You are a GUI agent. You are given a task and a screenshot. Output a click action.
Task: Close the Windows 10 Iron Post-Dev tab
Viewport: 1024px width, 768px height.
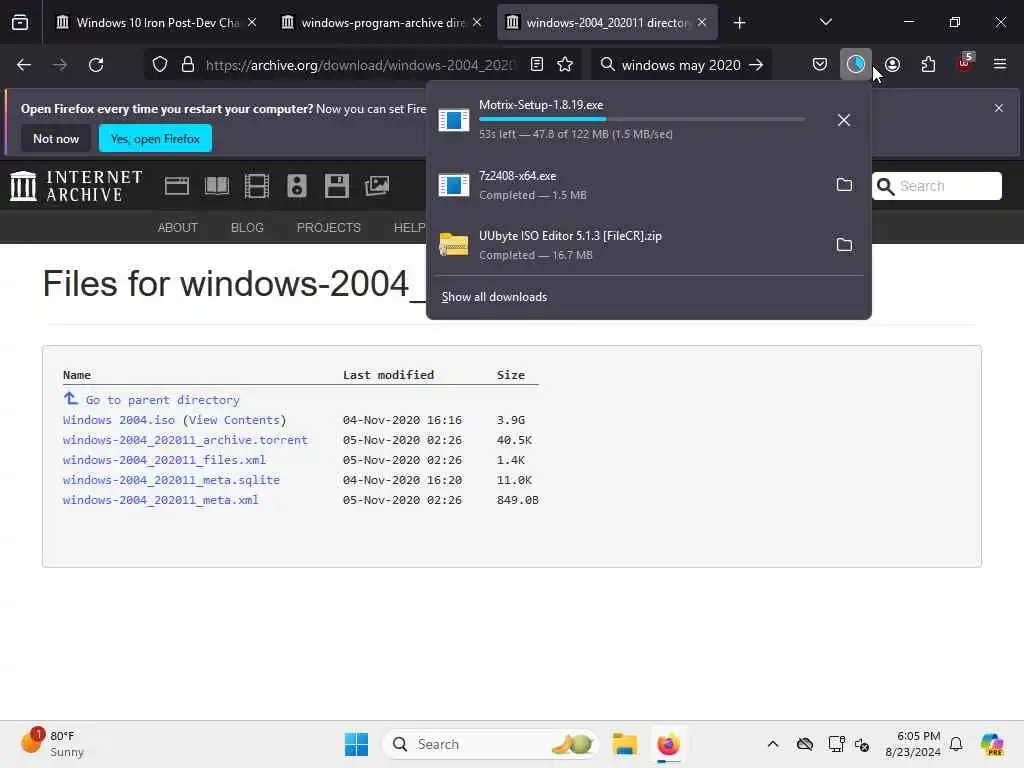click(252, 22)
